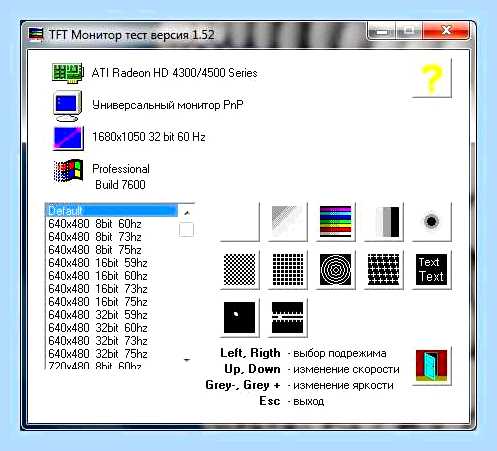This screenshot has width=497, height=451.
Task: Pick 640x480 16bit 59hz mode
Action: pos(111,263)
